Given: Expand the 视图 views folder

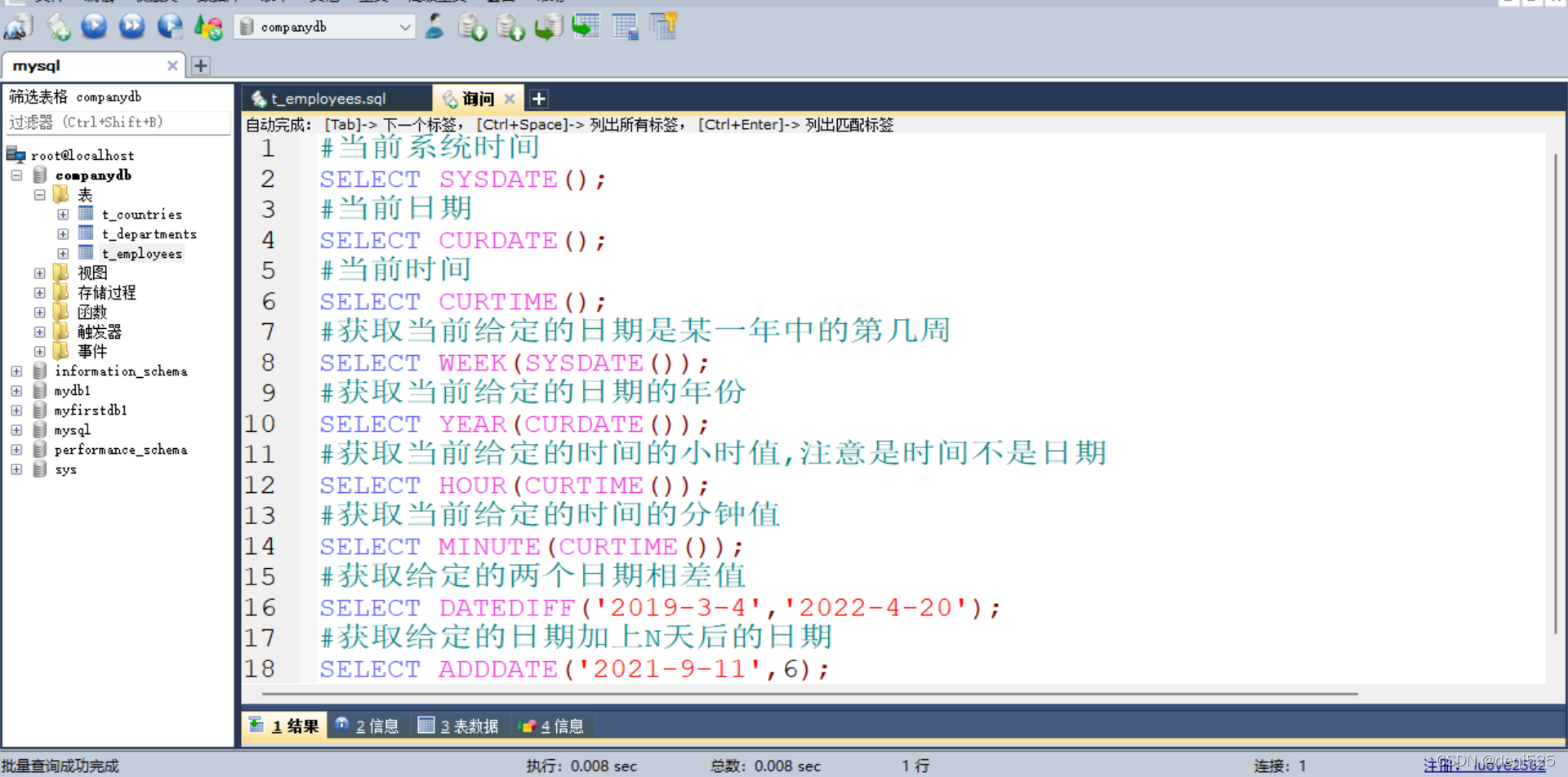Looking at the screenshot, I should pos(39,273).
